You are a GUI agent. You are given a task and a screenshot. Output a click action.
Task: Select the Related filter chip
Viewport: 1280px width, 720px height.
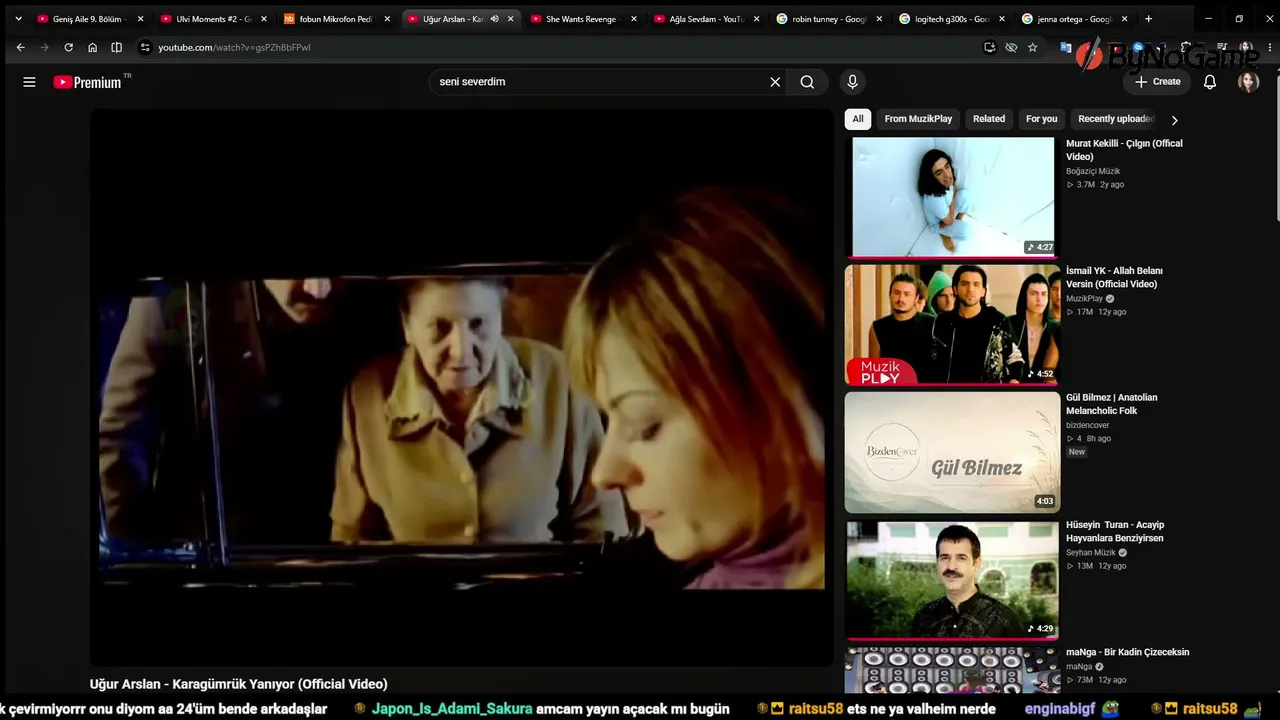click(989, 119)
